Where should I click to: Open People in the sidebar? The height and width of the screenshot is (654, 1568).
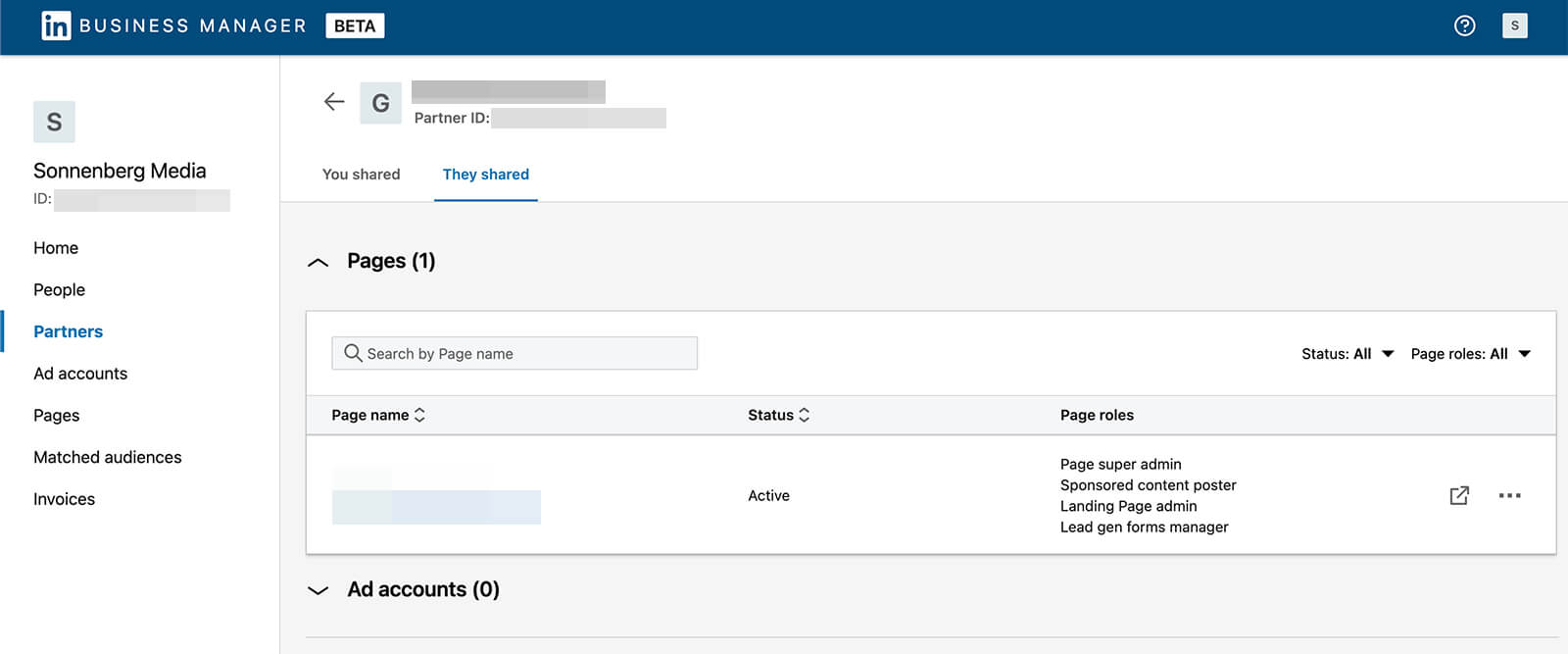pos(59,290)
